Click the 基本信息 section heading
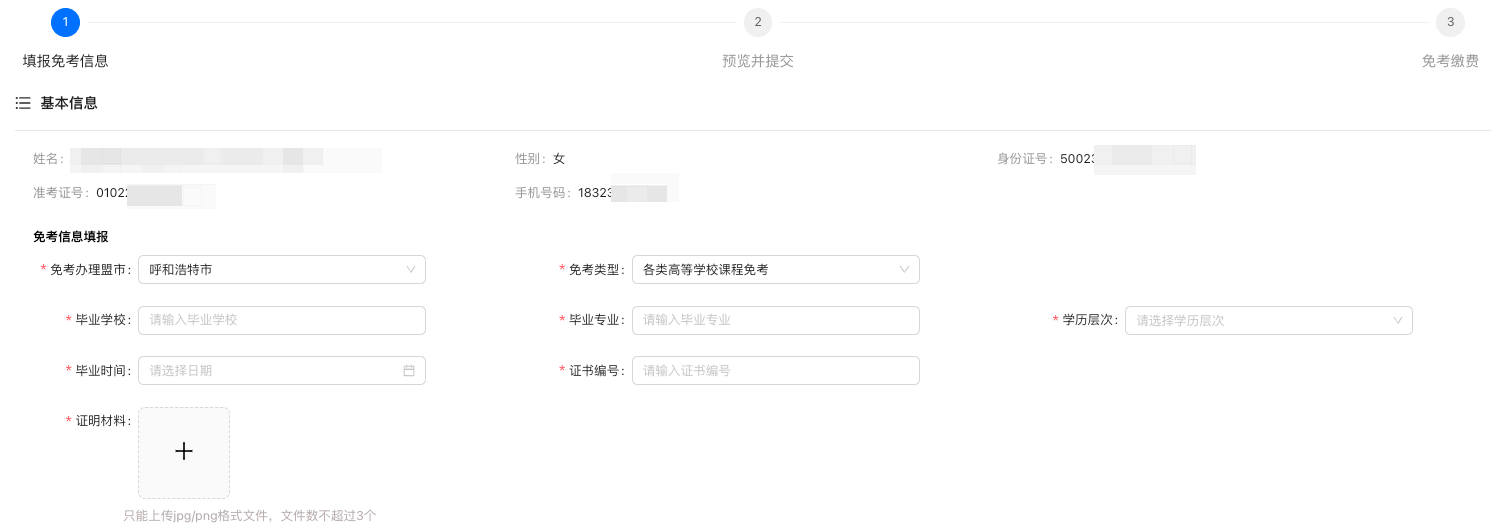This screenshot has width=1491, height=524. coord(69,104)
